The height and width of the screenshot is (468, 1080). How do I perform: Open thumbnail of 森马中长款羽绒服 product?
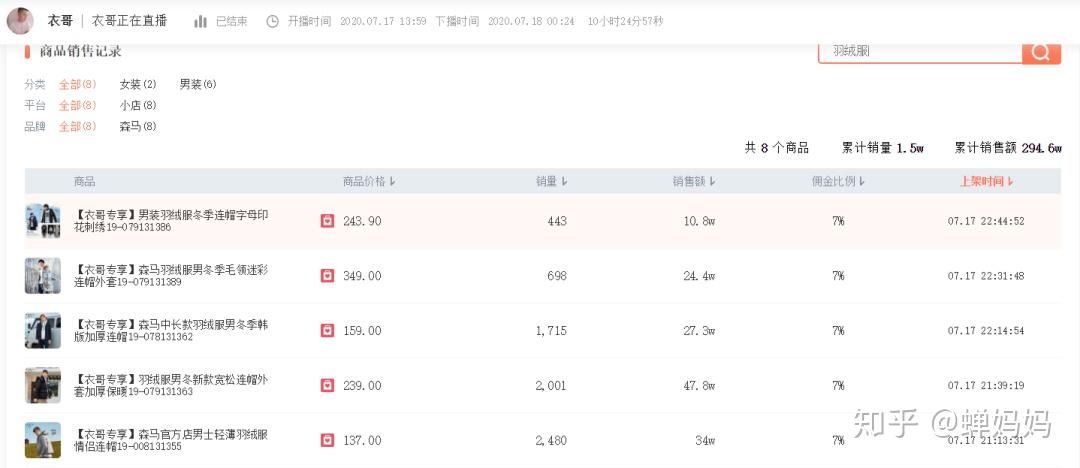point(43,330)
